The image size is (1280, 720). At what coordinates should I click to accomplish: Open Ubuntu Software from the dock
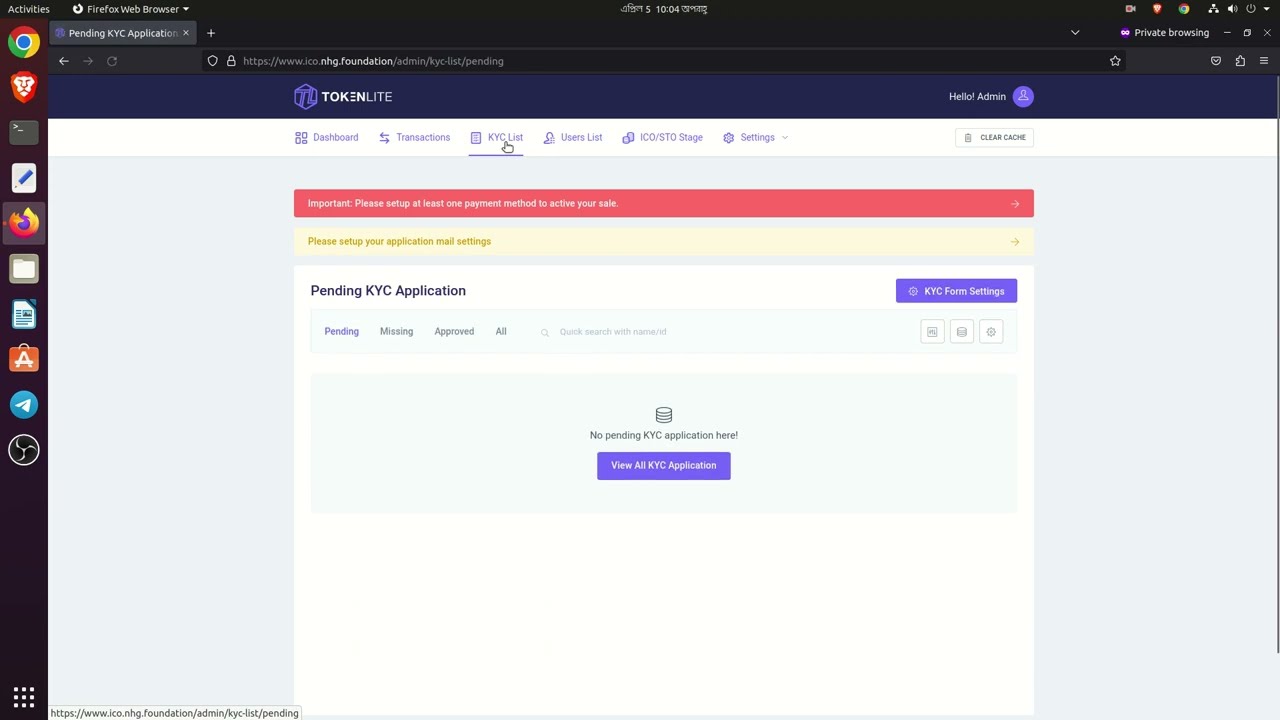tap(24, 359)
